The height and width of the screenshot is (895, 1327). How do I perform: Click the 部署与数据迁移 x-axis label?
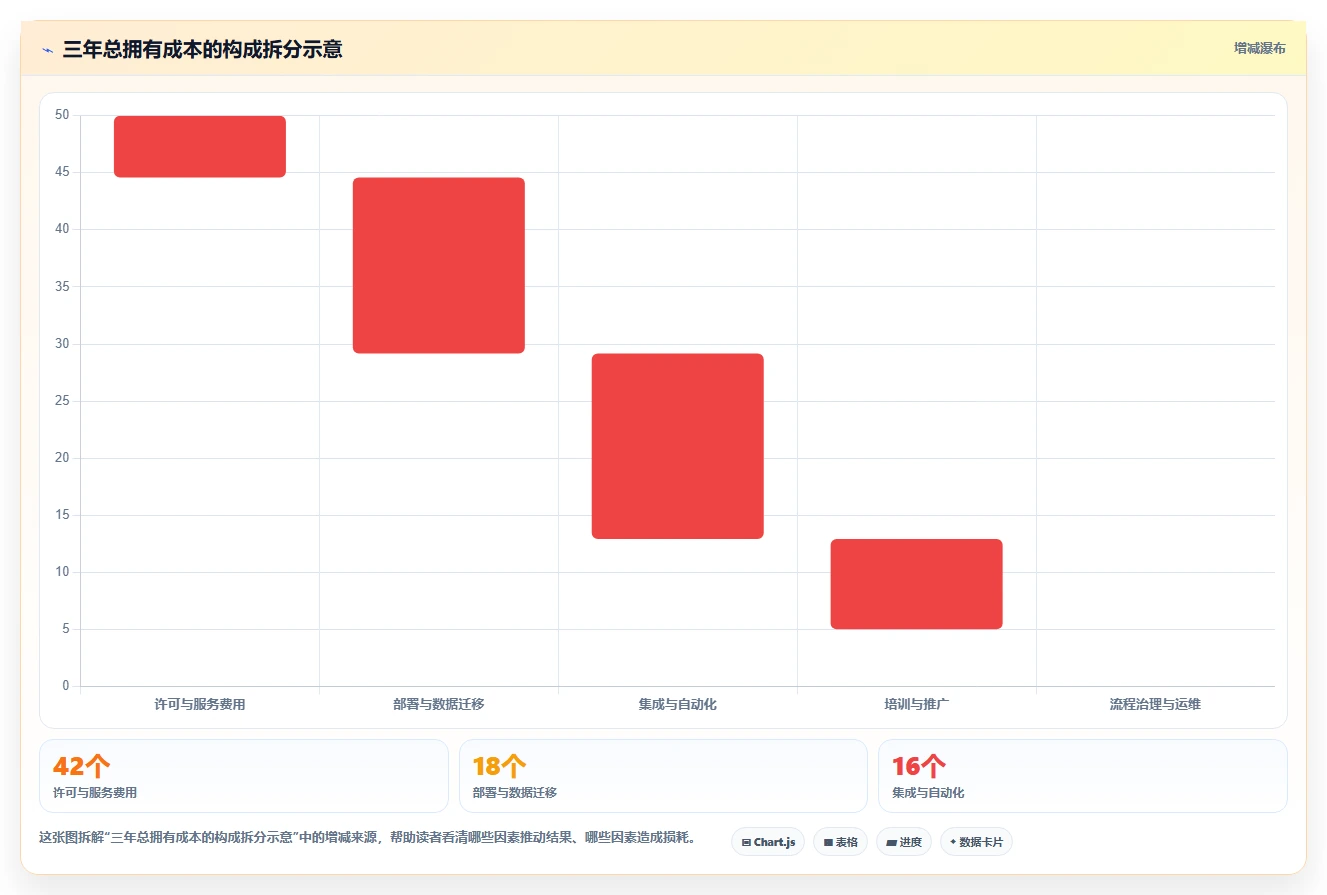439,704
